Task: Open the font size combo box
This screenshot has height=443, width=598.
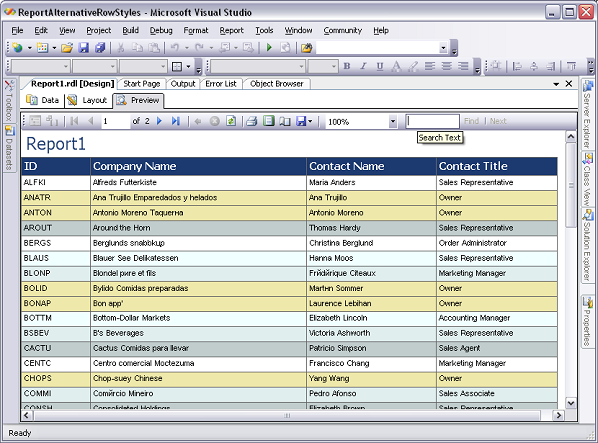Action: (323, 66)
